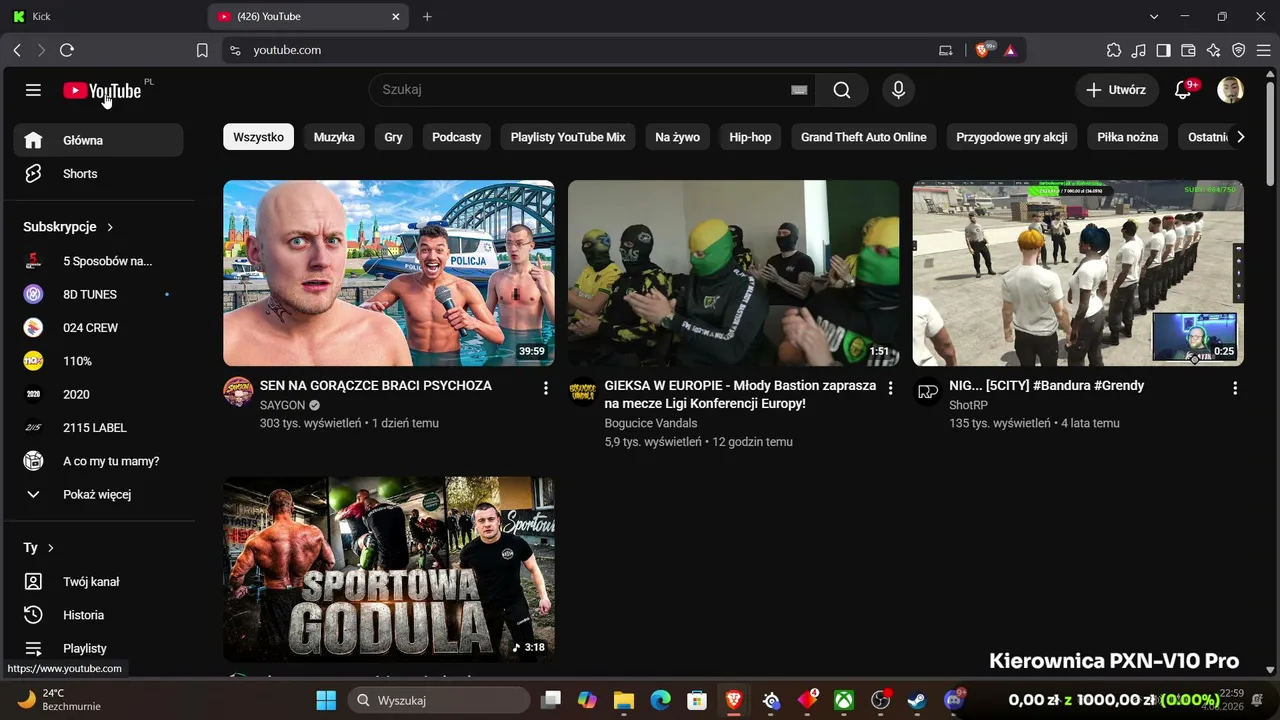Open the 024 CREW subscription
Viewport: 1280px width, 720px height.
(98, 328)
